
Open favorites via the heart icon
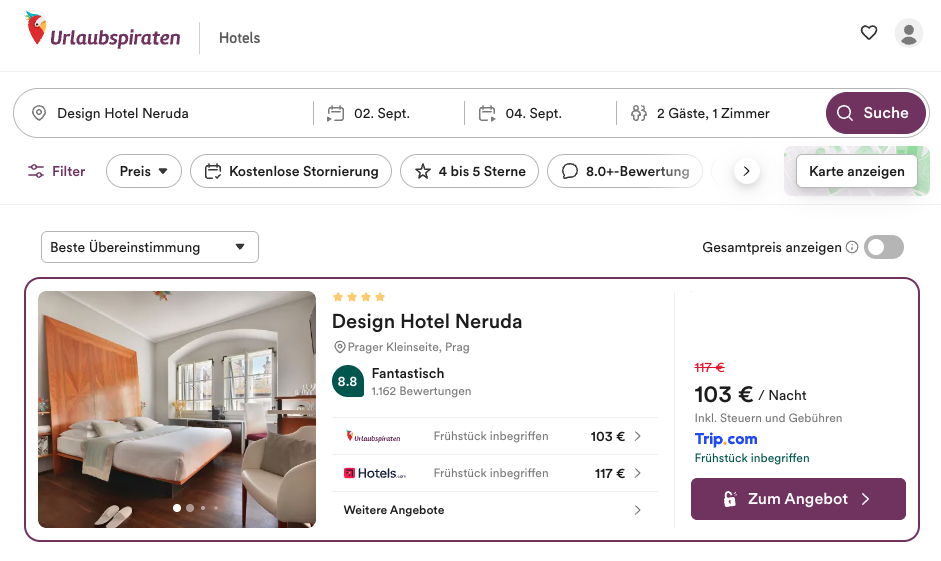click(x=868, y=32)
